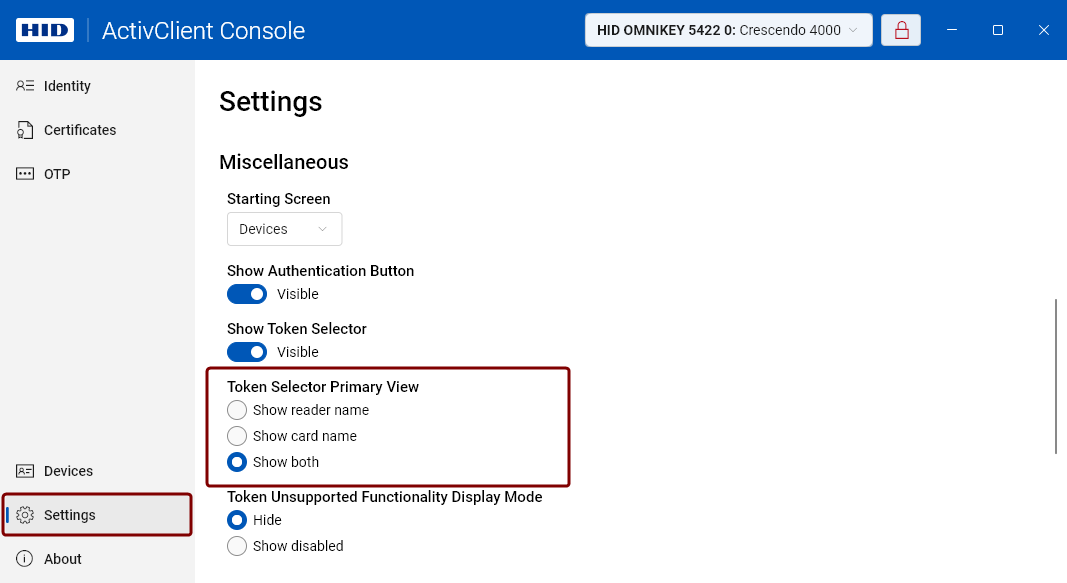Choose Show disabled radio button
Image resolution: width=1067 pixels, height=583 pixels.
click(237, 546)
